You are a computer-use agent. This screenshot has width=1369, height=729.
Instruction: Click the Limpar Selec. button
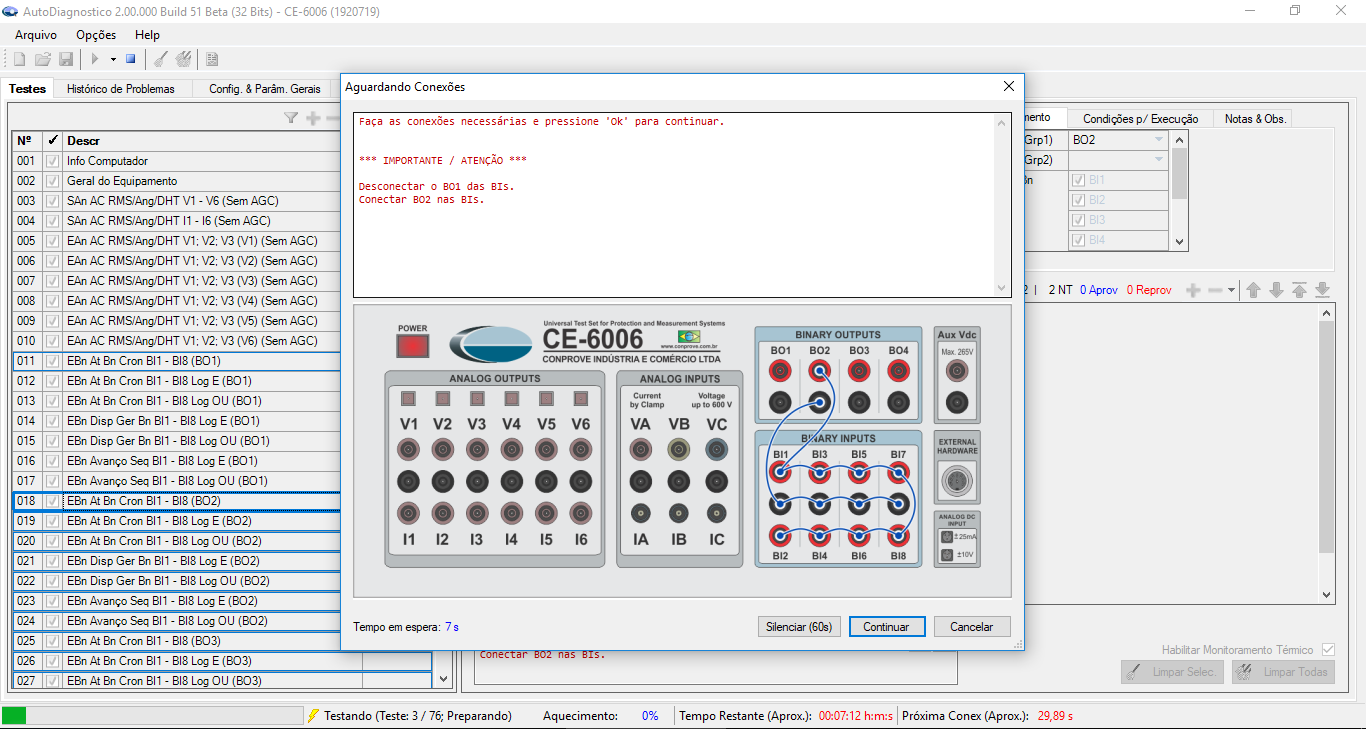point(1174,672)
